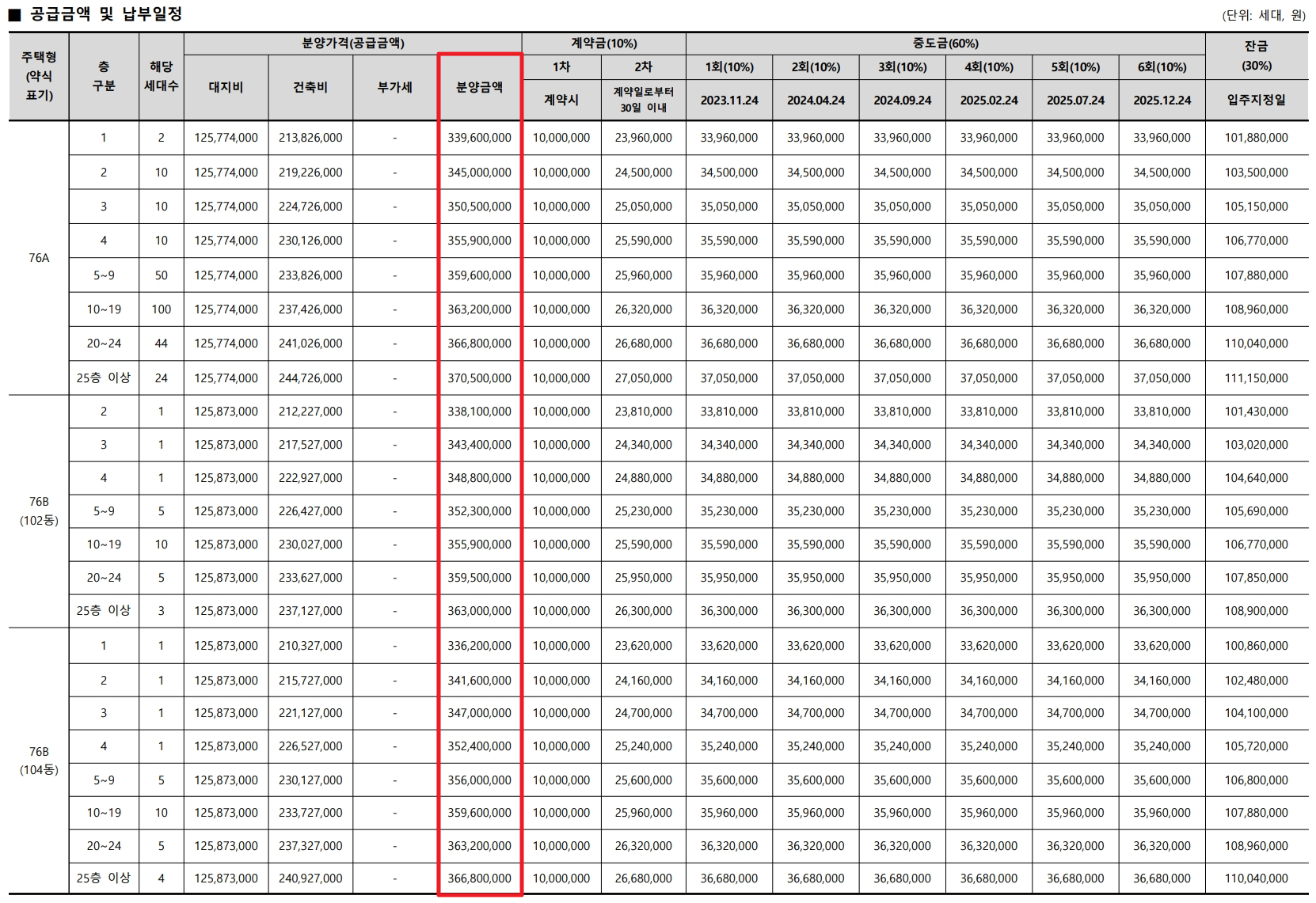1316x903 pixels.
Task: Click the 111,150,000 잔금 value
Action: pos(1257,378)
